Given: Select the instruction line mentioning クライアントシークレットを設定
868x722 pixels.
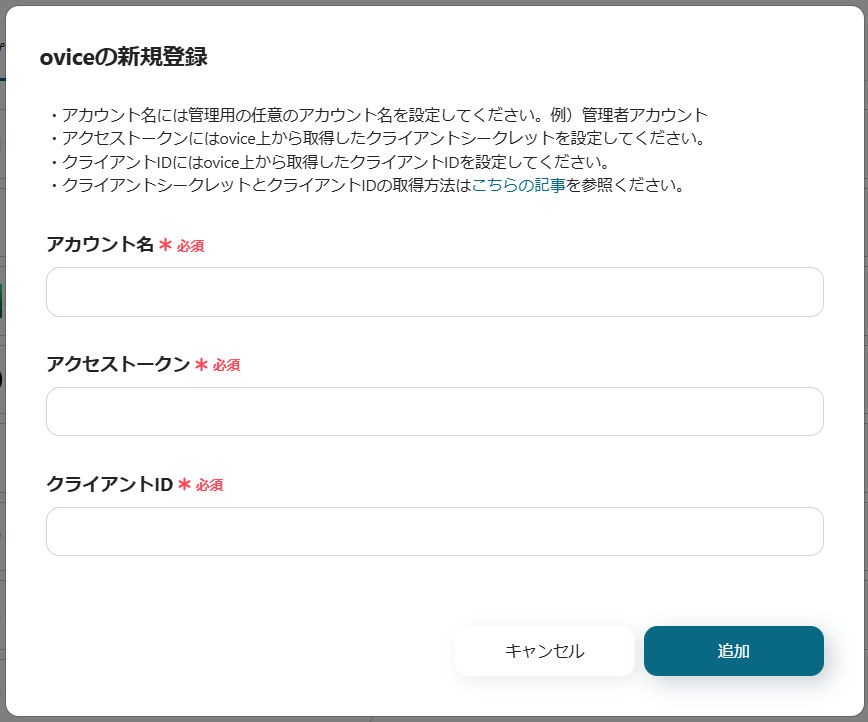Looking at the screenshot, I should [x=377, y=138].
